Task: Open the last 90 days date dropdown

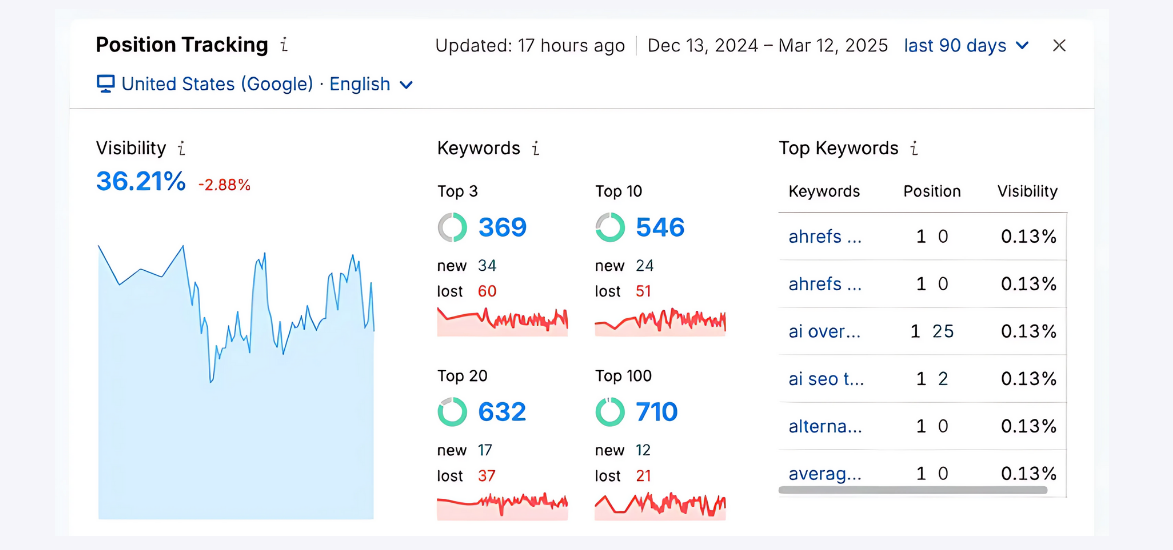Action: click(966, 46)
